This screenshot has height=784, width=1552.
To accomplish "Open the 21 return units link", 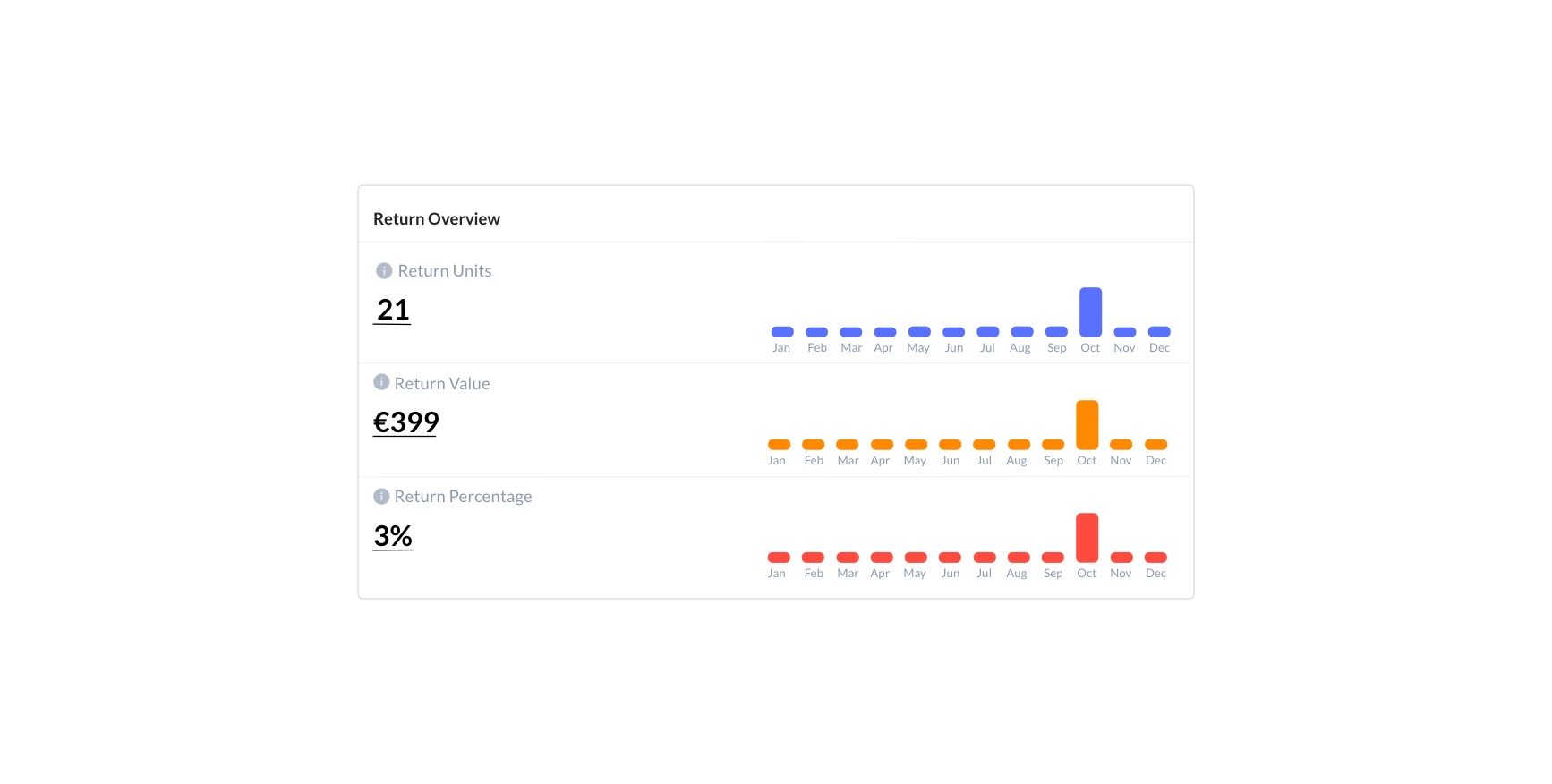I will (x=392, y=310).
